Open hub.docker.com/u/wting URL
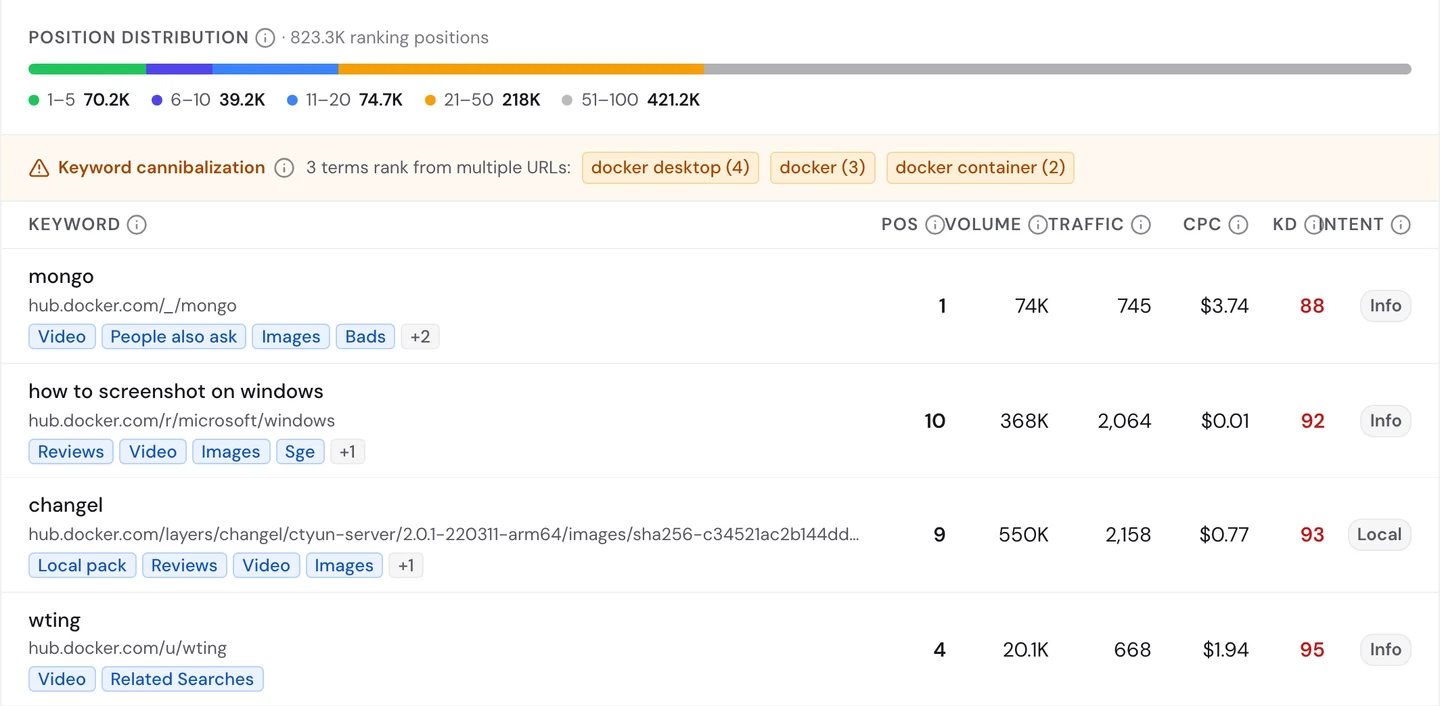The height and width of the screenshot is (706, 1440). coord(127,649)
